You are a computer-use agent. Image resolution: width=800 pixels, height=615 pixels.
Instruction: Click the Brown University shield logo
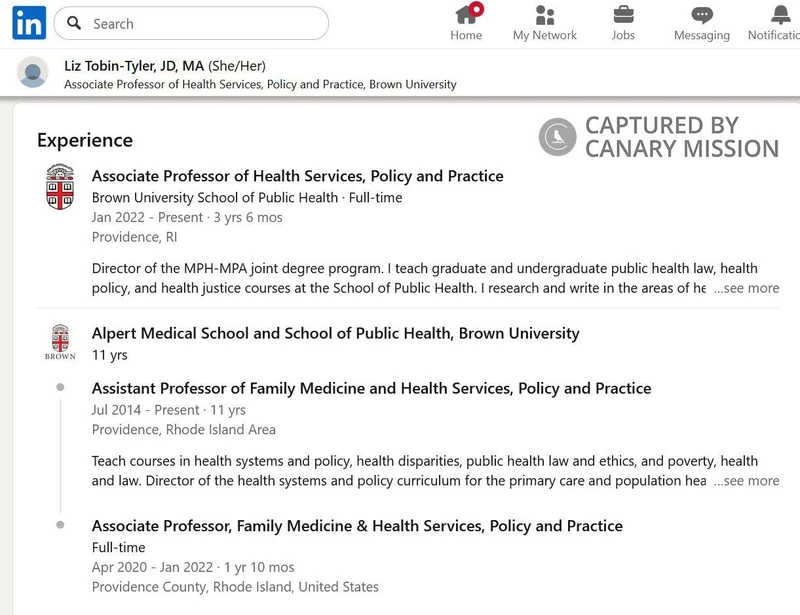(60, 187)
